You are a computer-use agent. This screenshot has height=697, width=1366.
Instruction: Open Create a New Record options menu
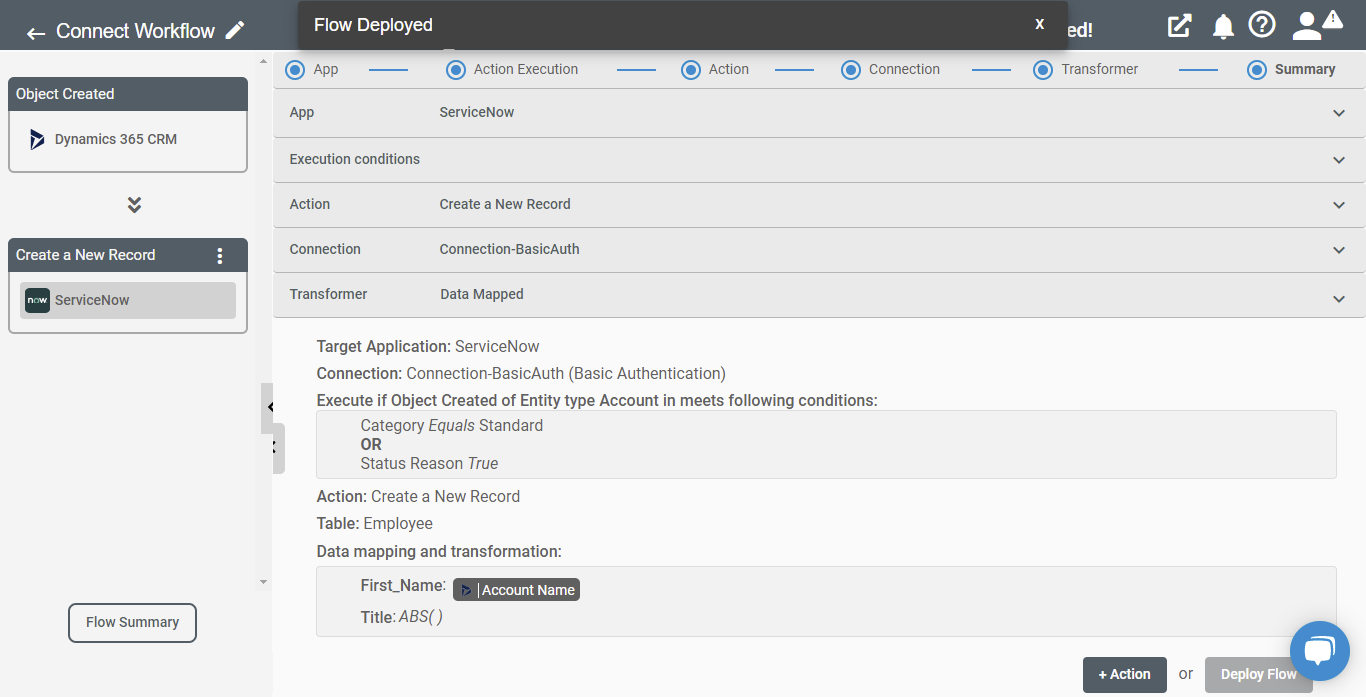(x=220, y=255)
